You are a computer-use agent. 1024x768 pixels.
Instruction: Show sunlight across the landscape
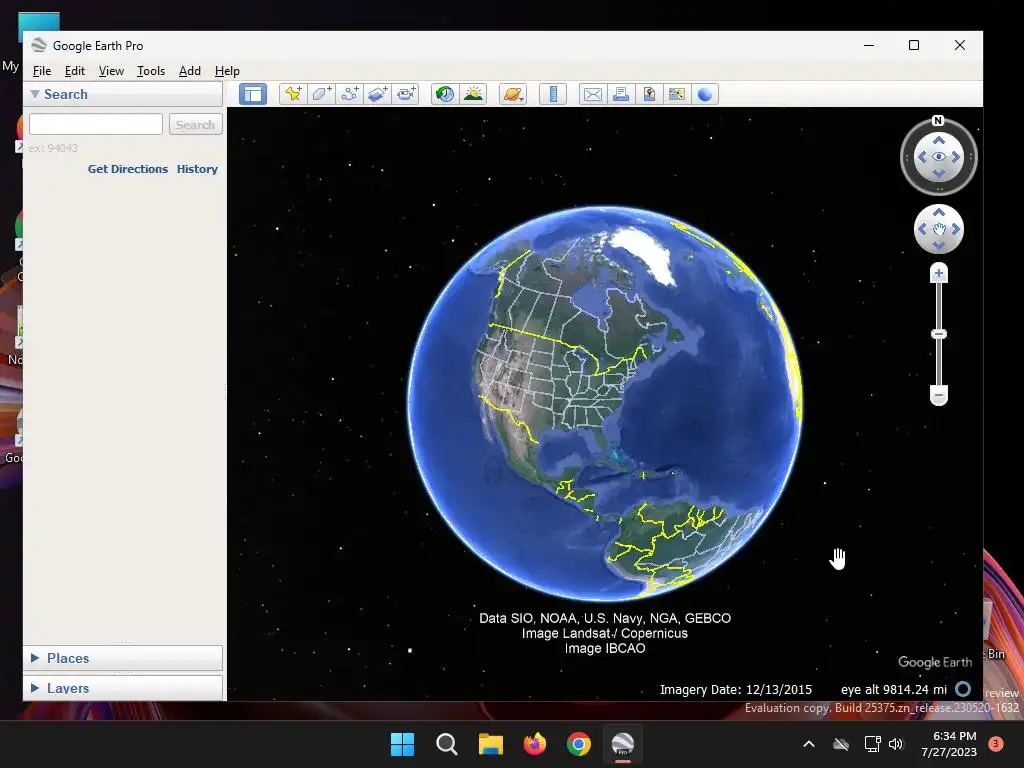473,94
